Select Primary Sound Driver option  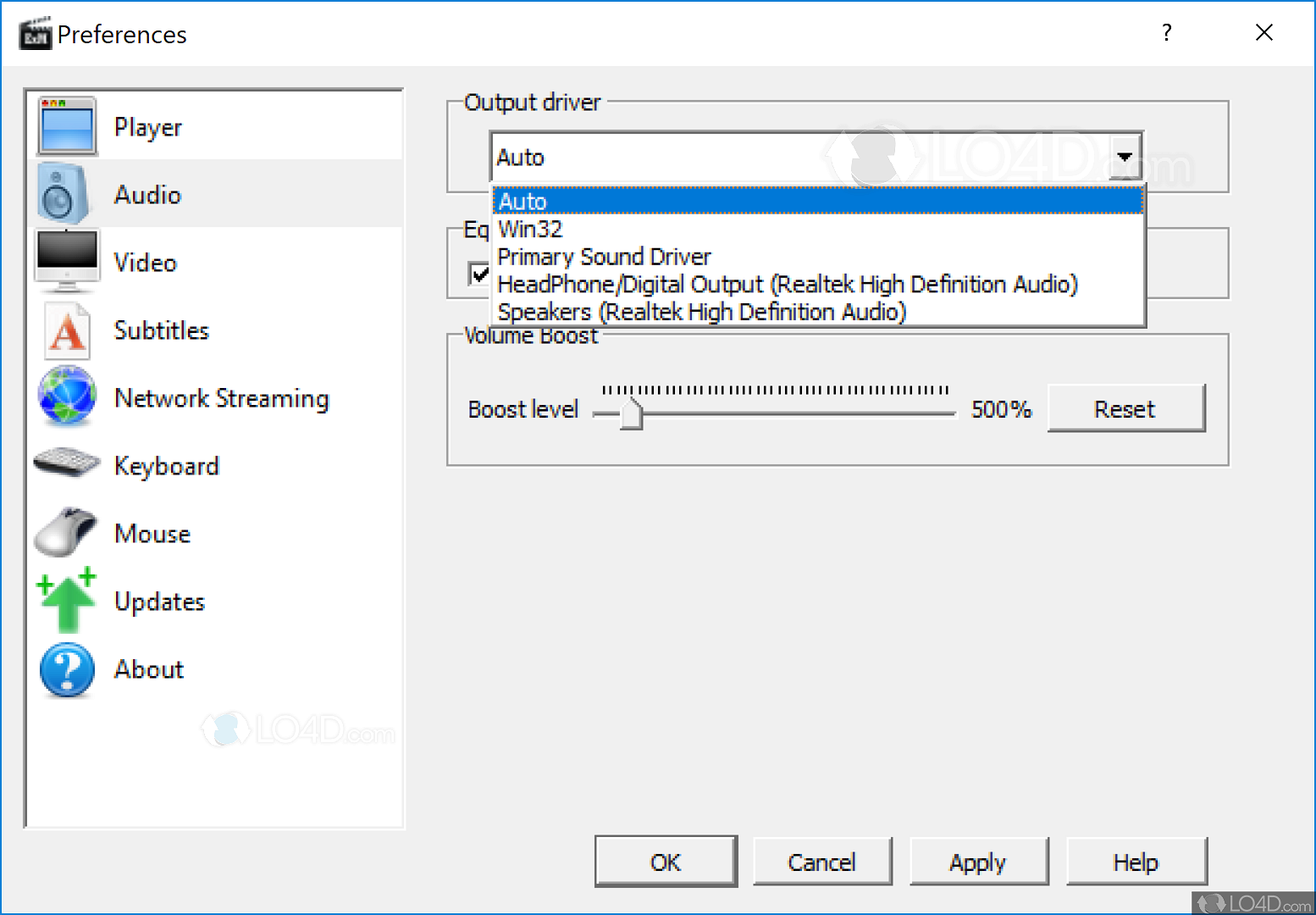coord(604,257)
